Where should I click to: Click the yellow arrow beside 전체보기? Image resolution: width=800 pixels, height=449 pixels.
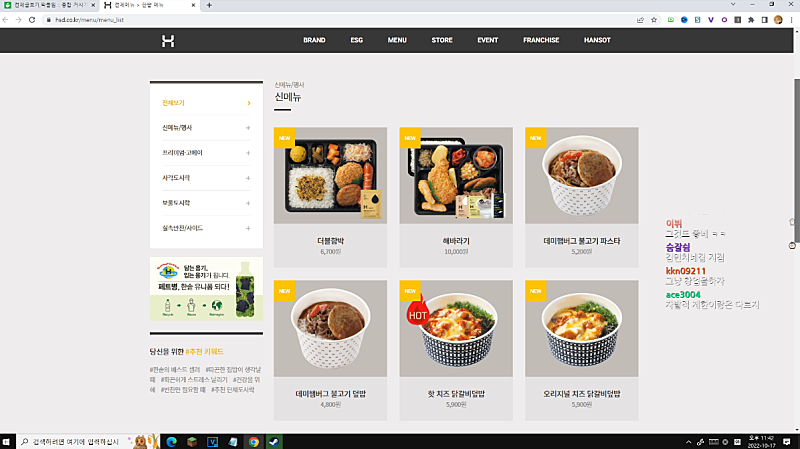pos(249,103)
